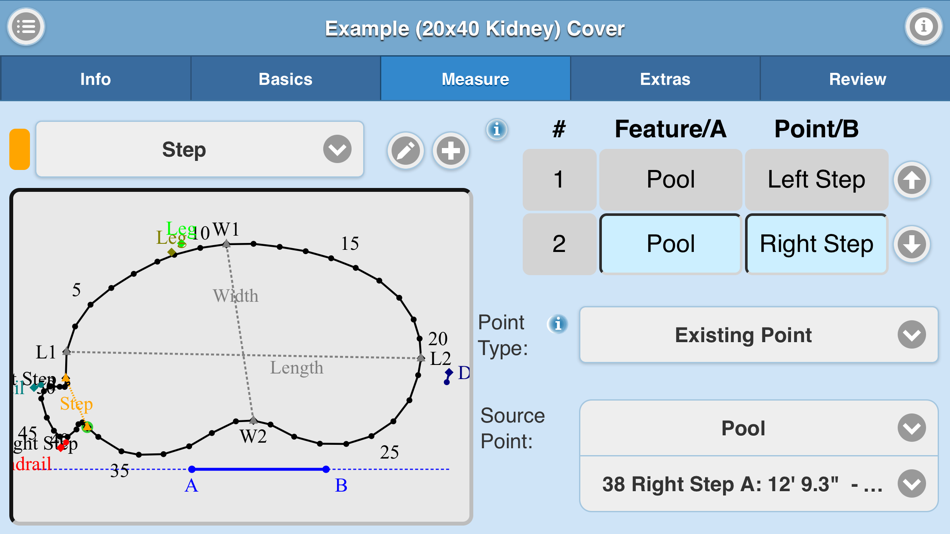Click the title Example (20x40 Kidney) Cover
This screenshot has height=534, width=950.
(474, 28)
